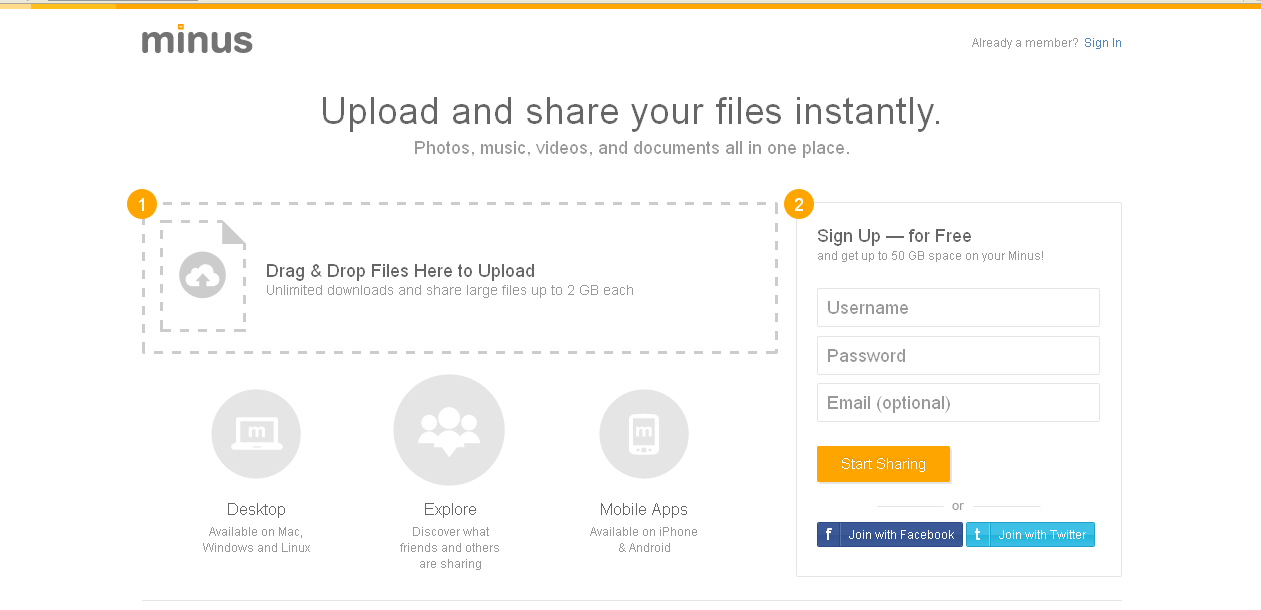Click the Facebook f icon

829,535
